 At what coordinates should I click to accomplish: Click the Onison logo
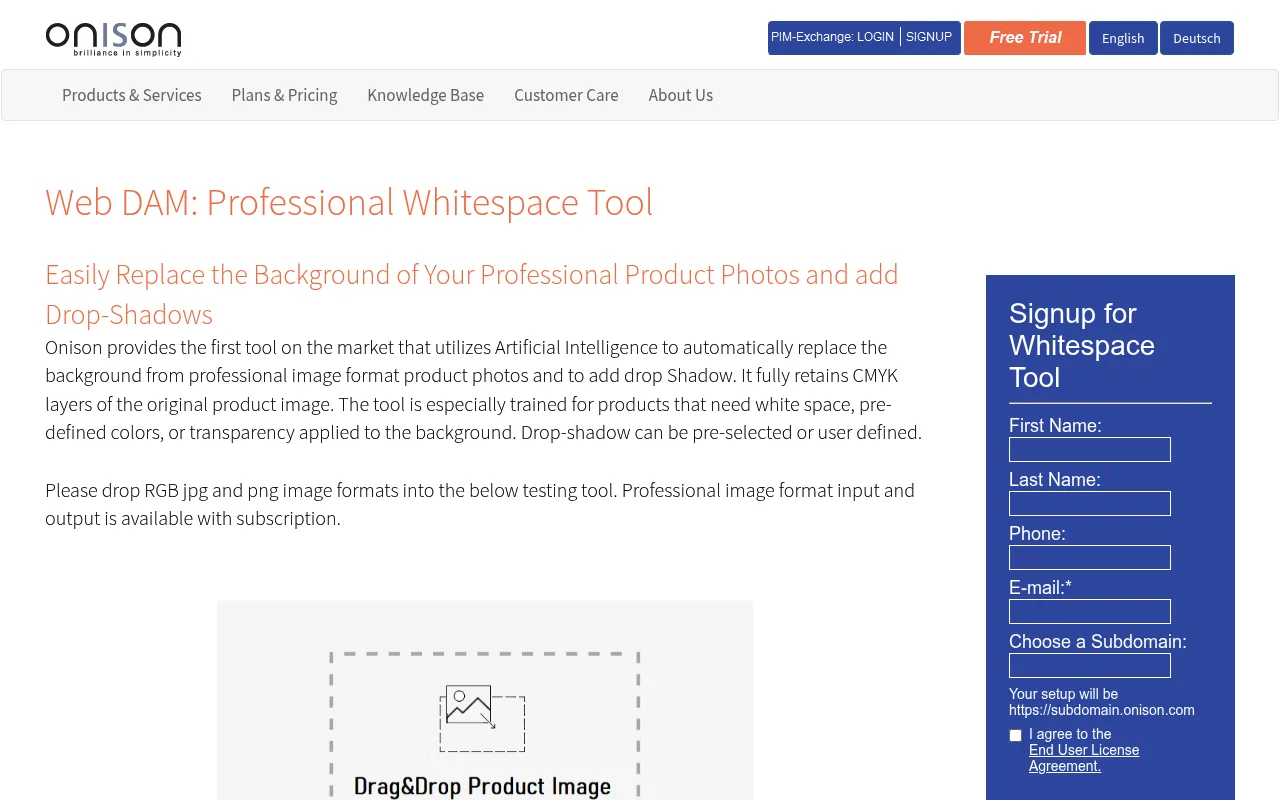113,39
